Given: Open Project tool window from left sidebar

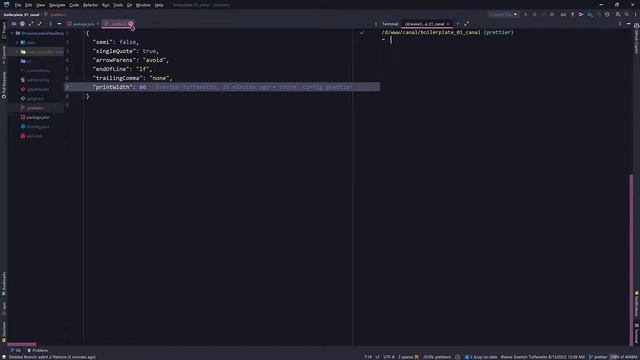Looking at the screenshot, I should pyautogui.click(x=4, y=31).
